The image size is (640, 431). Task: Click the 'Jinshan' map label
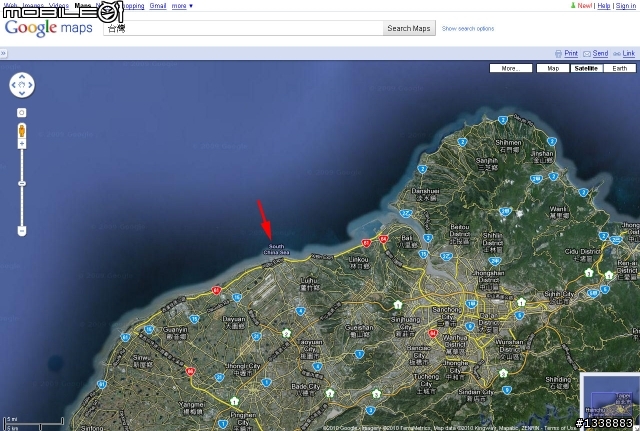click(542, 157)
